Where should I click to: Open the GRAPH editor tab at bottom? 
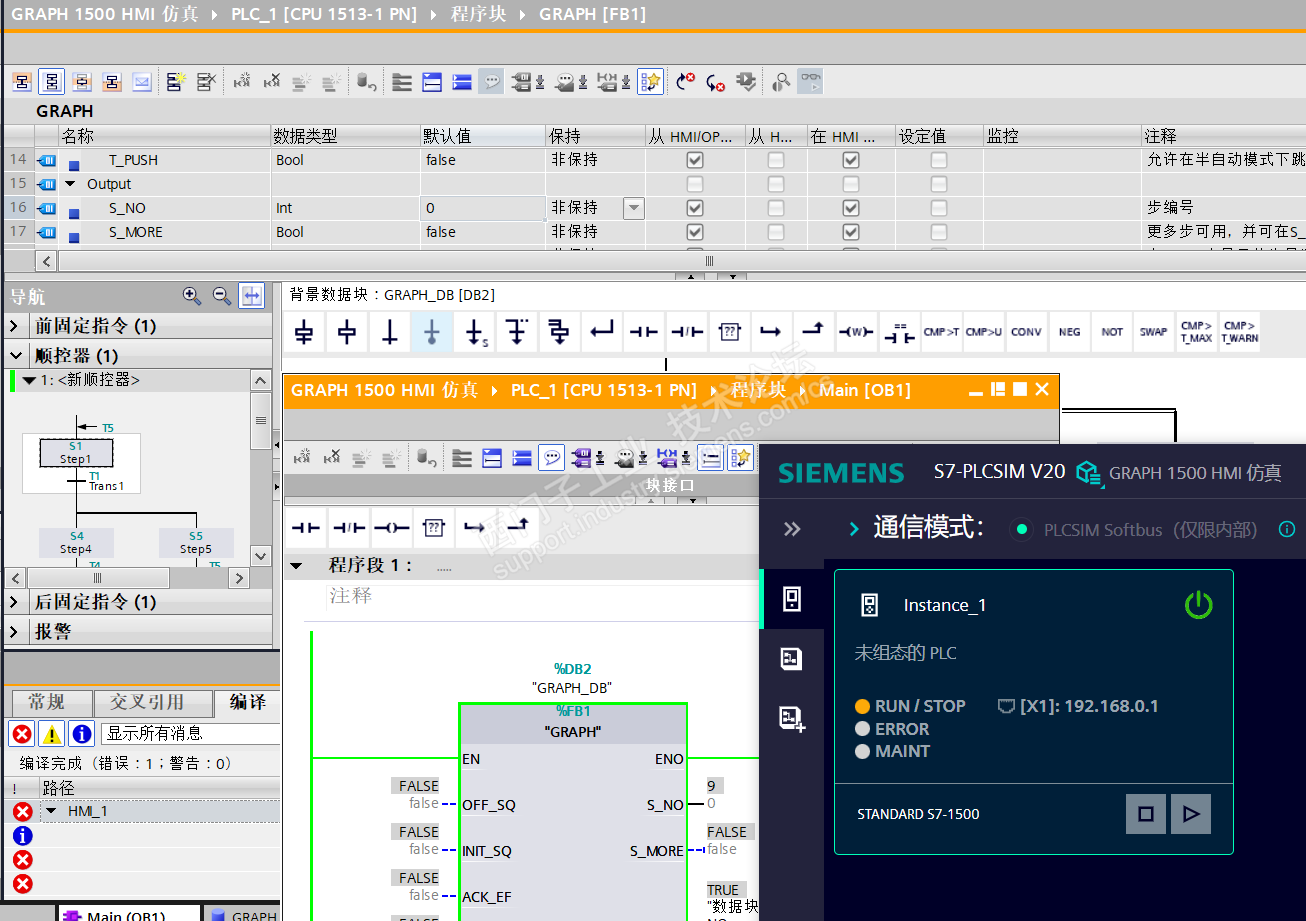[x=243, y=914]
